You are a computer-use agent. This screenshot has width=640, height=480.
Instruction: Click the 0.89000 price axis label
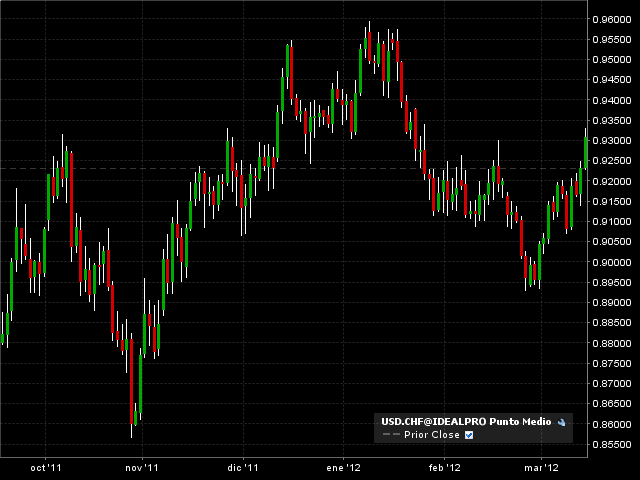(612, 303)
